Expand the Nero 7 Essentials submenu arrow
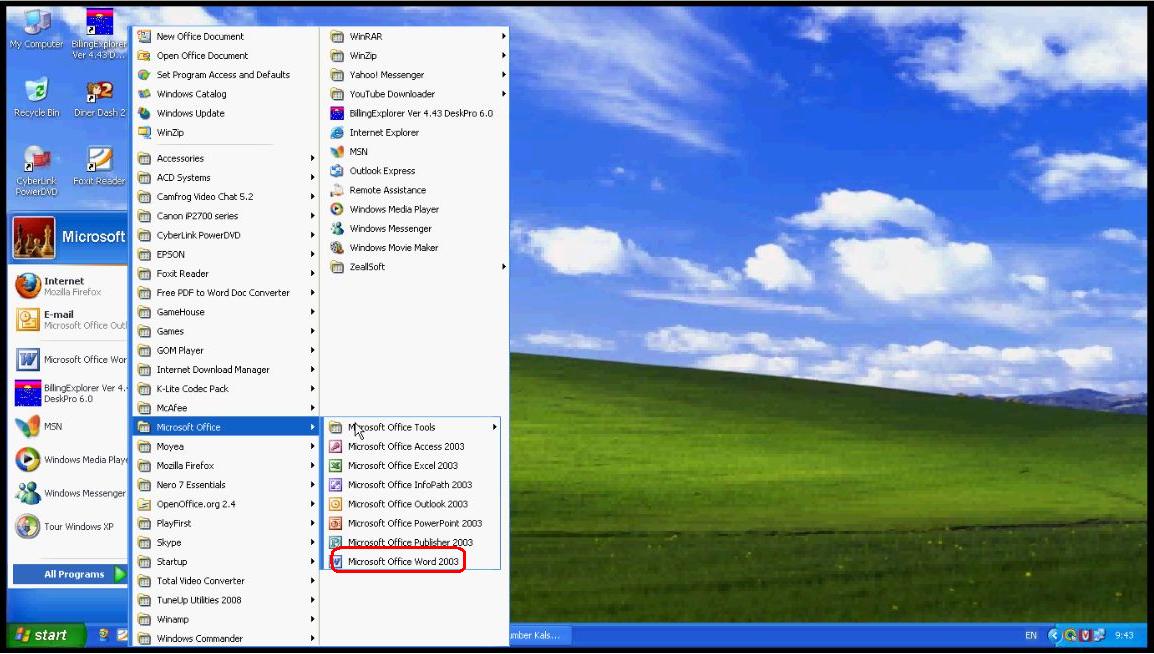1154x654 pixels. [312, 485]
